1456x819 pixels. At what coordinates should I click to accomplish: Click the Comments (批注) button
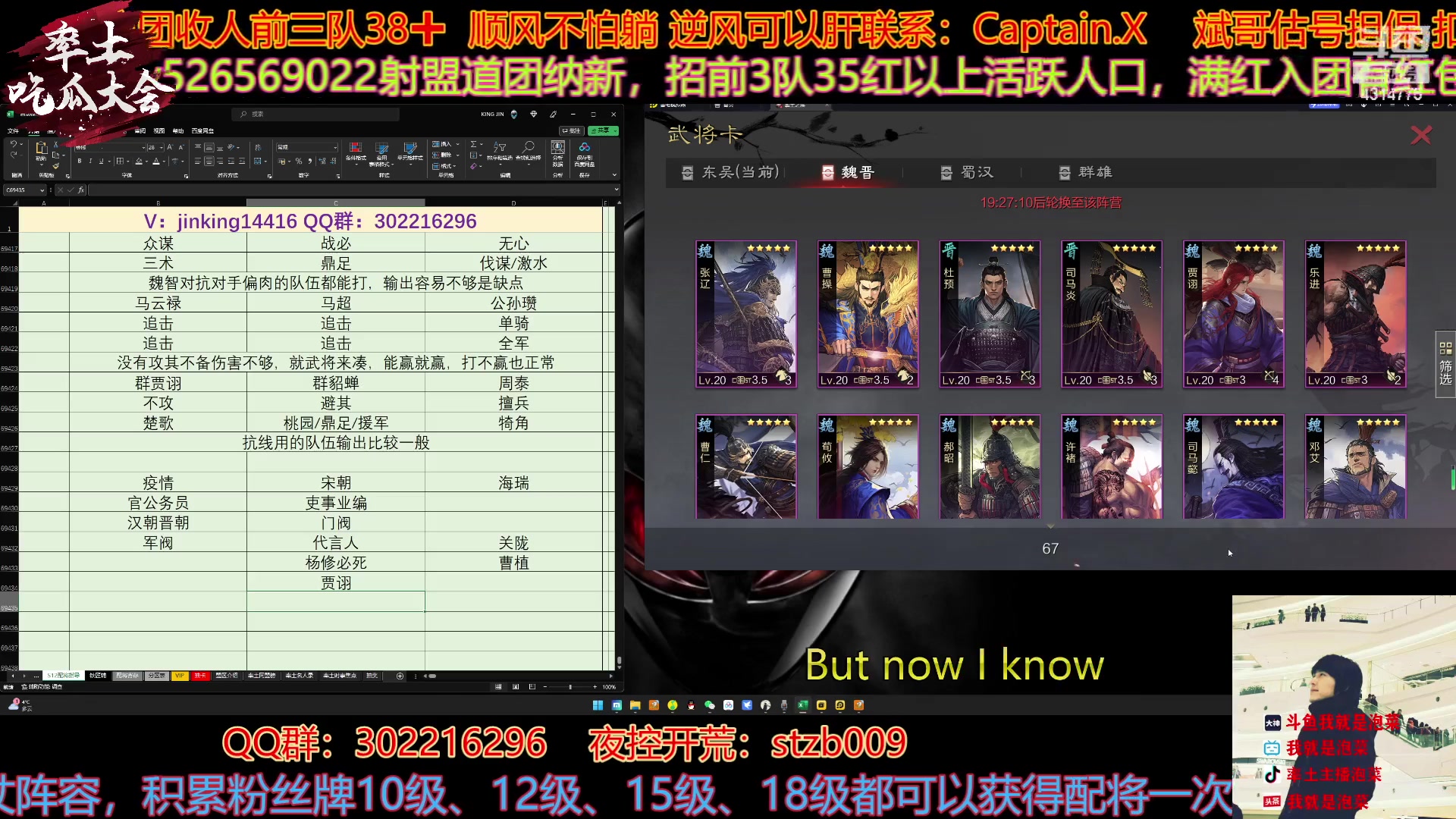click(x=571, y=130)
